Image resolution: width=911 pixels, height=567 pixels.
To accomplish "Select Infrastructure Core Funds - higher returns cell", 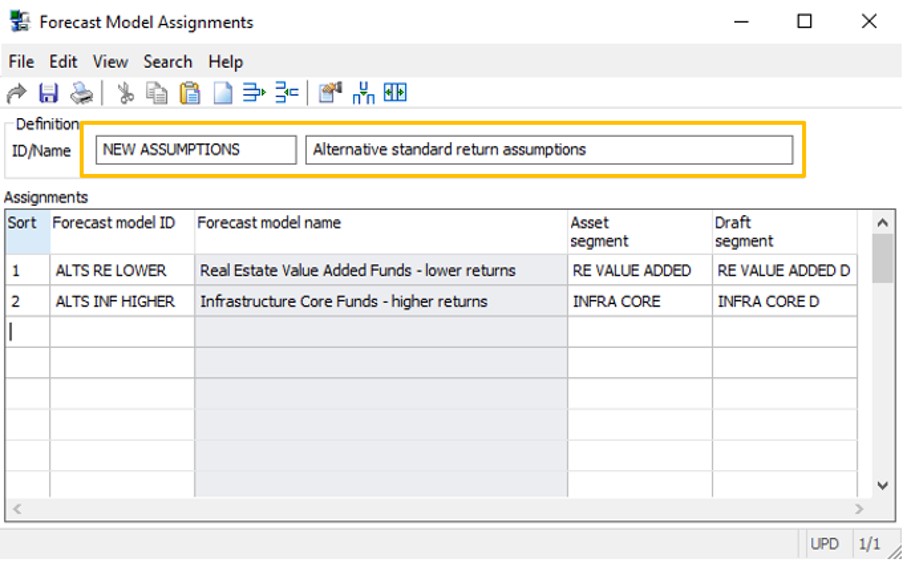I will 381,301.
